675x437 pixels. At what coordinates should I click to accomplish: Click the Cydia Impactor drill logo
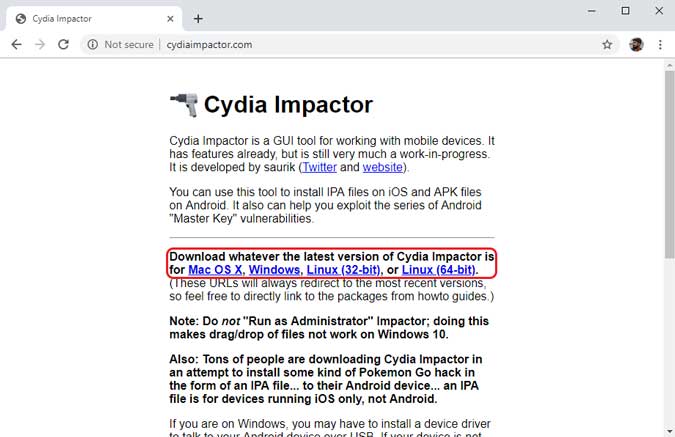pos(183,105)
